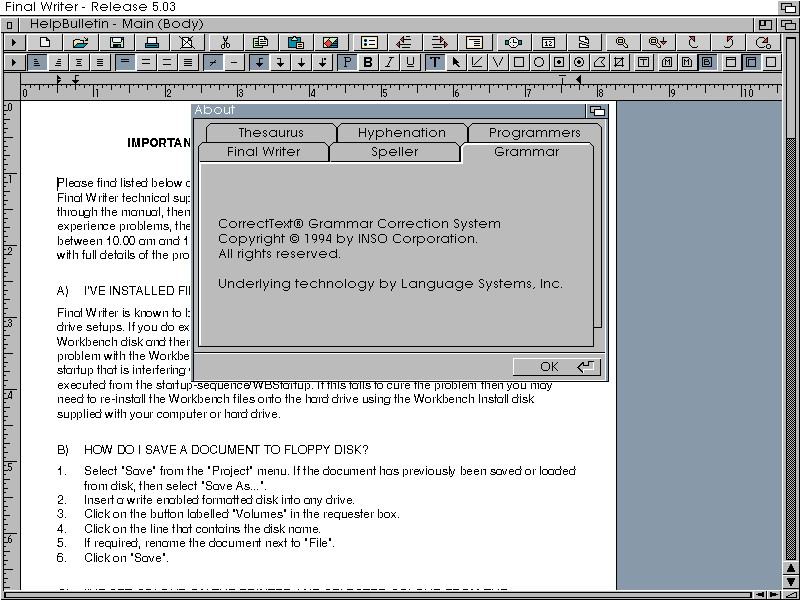Click "Copyright © 1994 by INSO Corporation." line

pyautogui.click(x=347, y=239)
